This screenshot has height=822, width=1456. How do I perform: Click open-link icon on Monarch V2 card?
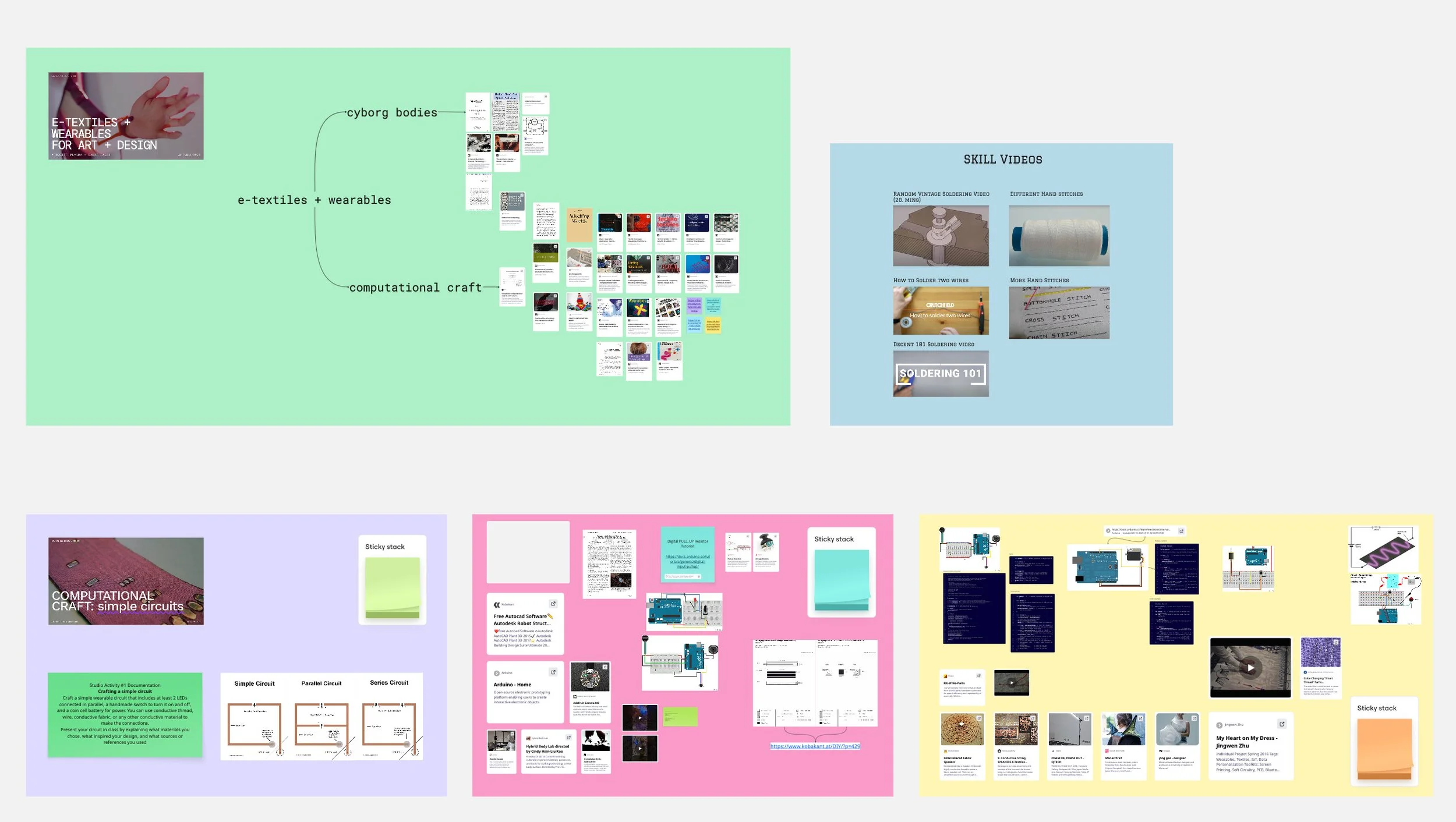click(x=1140, y=718)
